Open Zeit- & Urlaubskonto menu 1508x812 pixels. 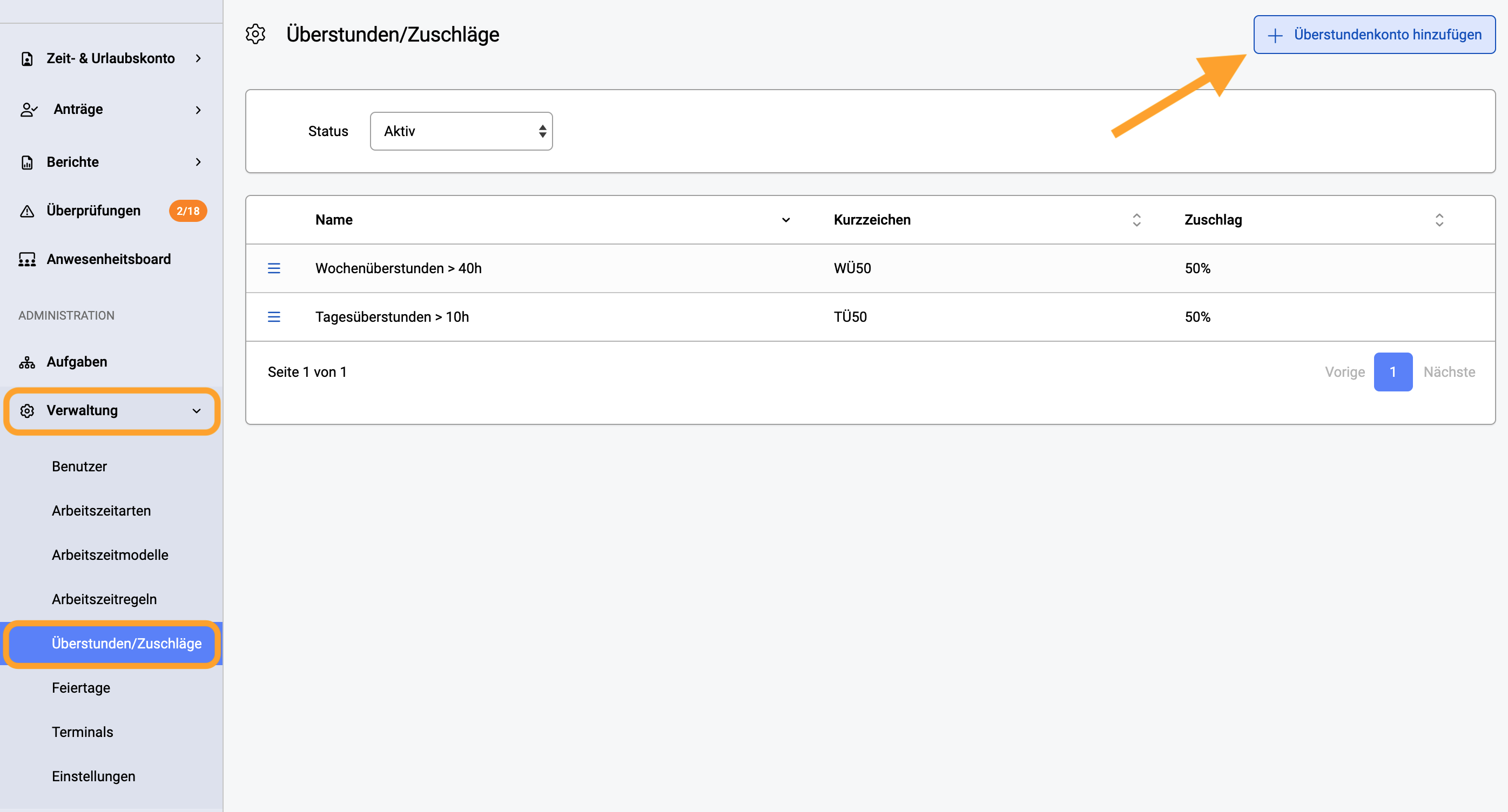111,58
